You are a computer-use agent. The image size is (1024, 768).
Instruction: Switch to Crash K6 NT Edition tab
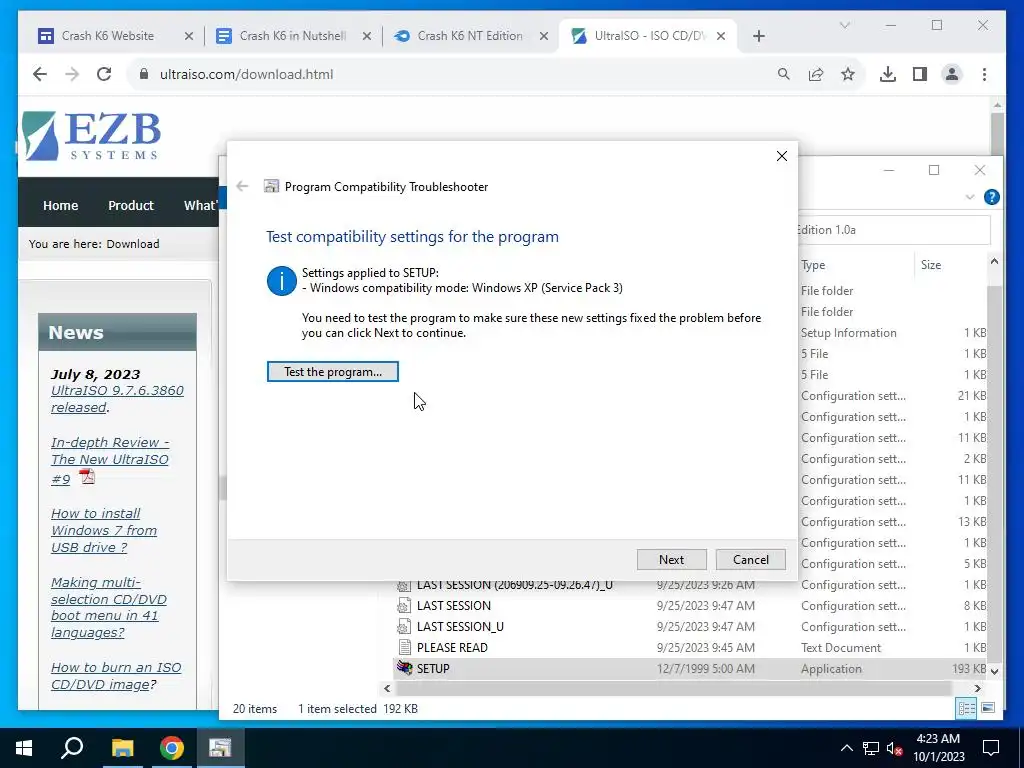click(470, 36)
